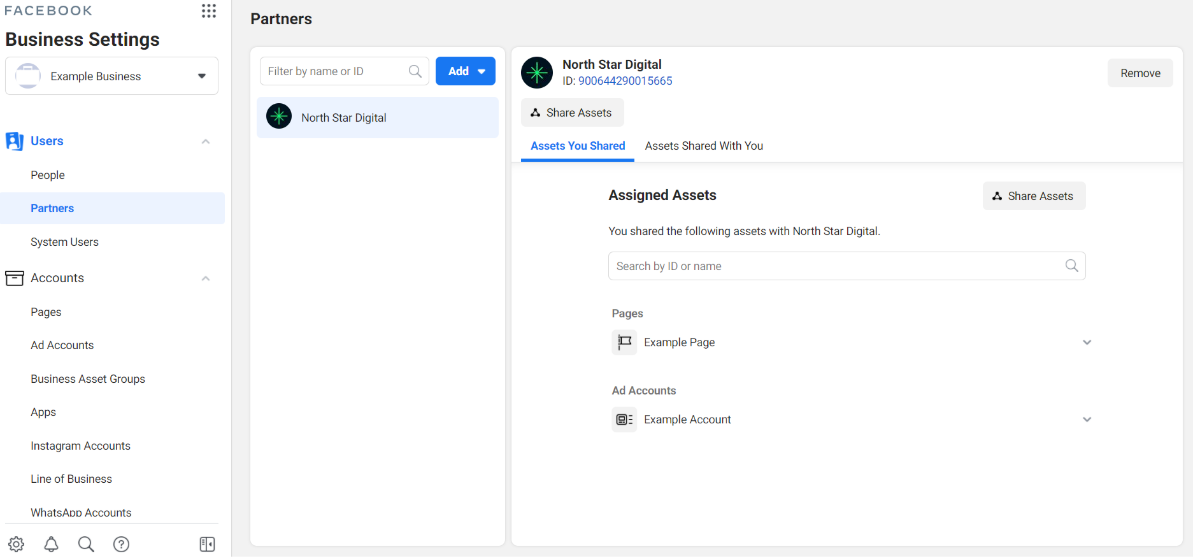Click the FACEBOOK logo text
Image resolution: width=1194 pixels, height=558 pixels.
[x=49, y=11]
